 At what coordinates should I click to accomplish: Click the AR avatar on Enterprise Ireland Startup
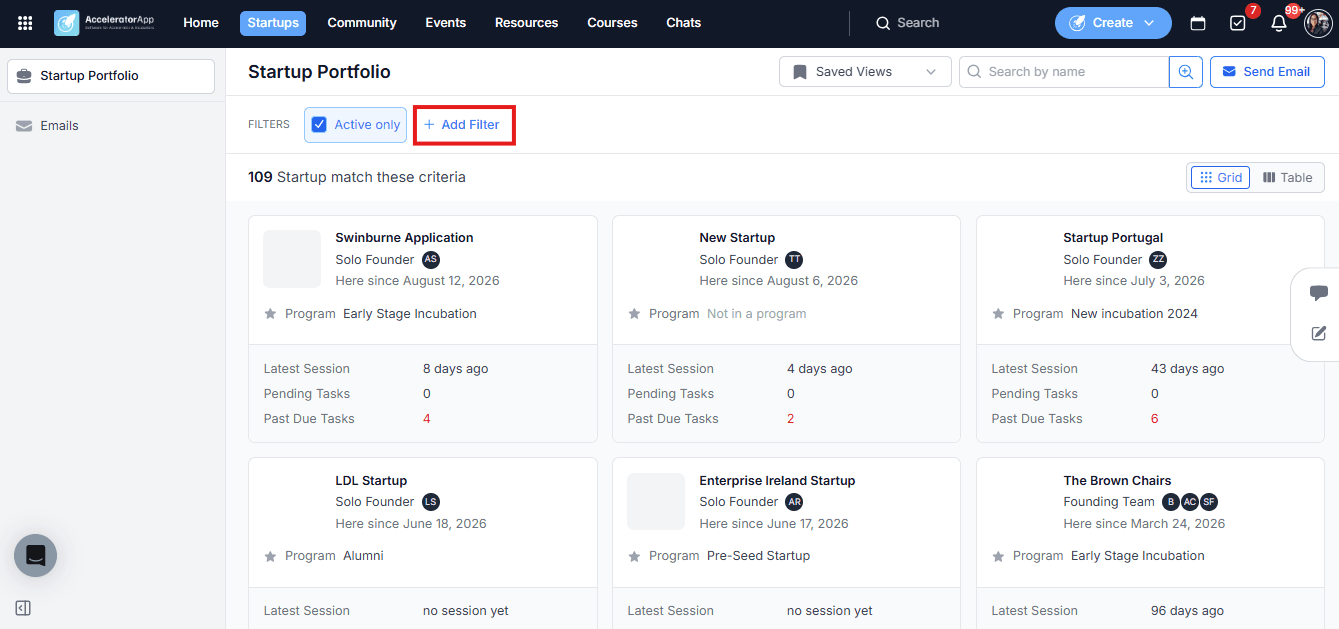[794, 502]
